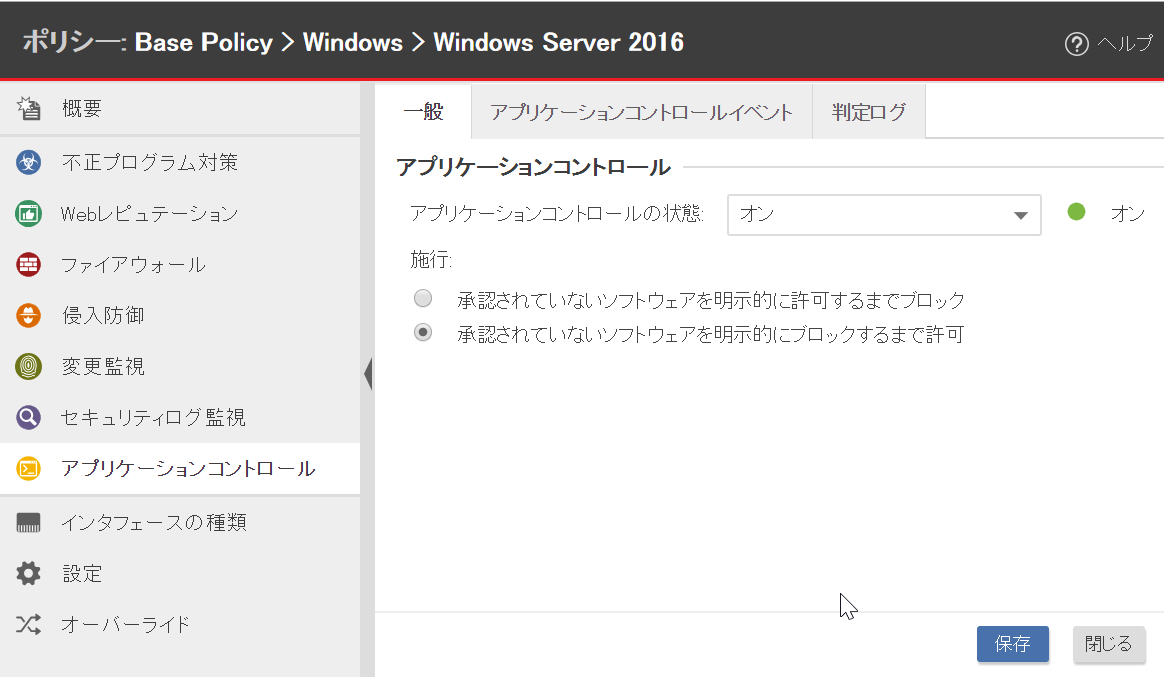The width and height of the screenshot is (1164, 677).
Task: Click the Settings (設定) gear icon
Action: (x=29, y=574)
